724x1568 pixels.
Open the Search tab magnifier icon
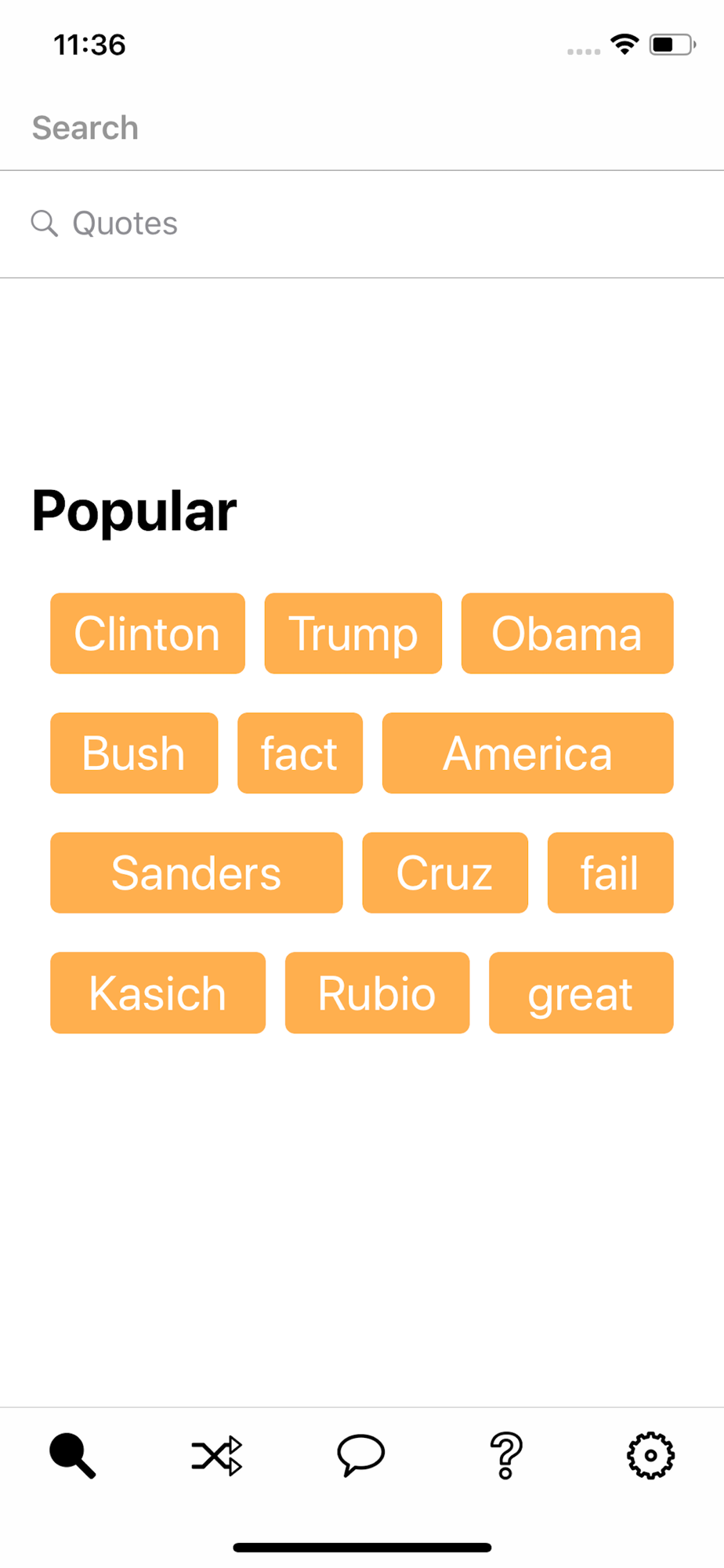point(72,1455)
